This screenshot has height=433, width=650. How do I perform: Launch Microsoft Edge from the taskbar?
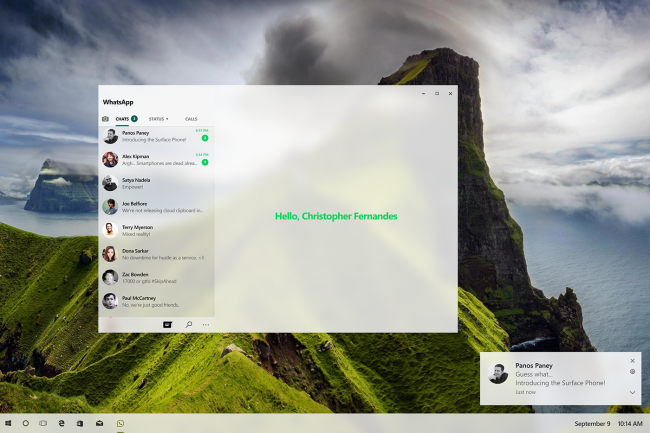coord(61,423)
